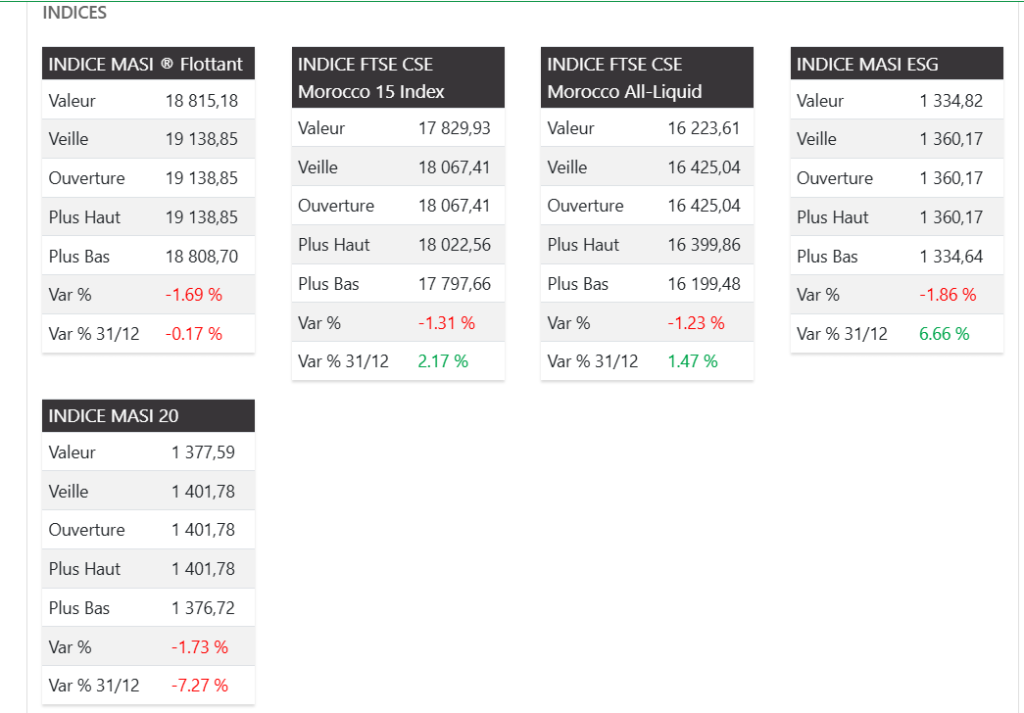1024x713 pixels.
Task: Click Morocco 15 Index value 17 829,93
Action: 454,128
